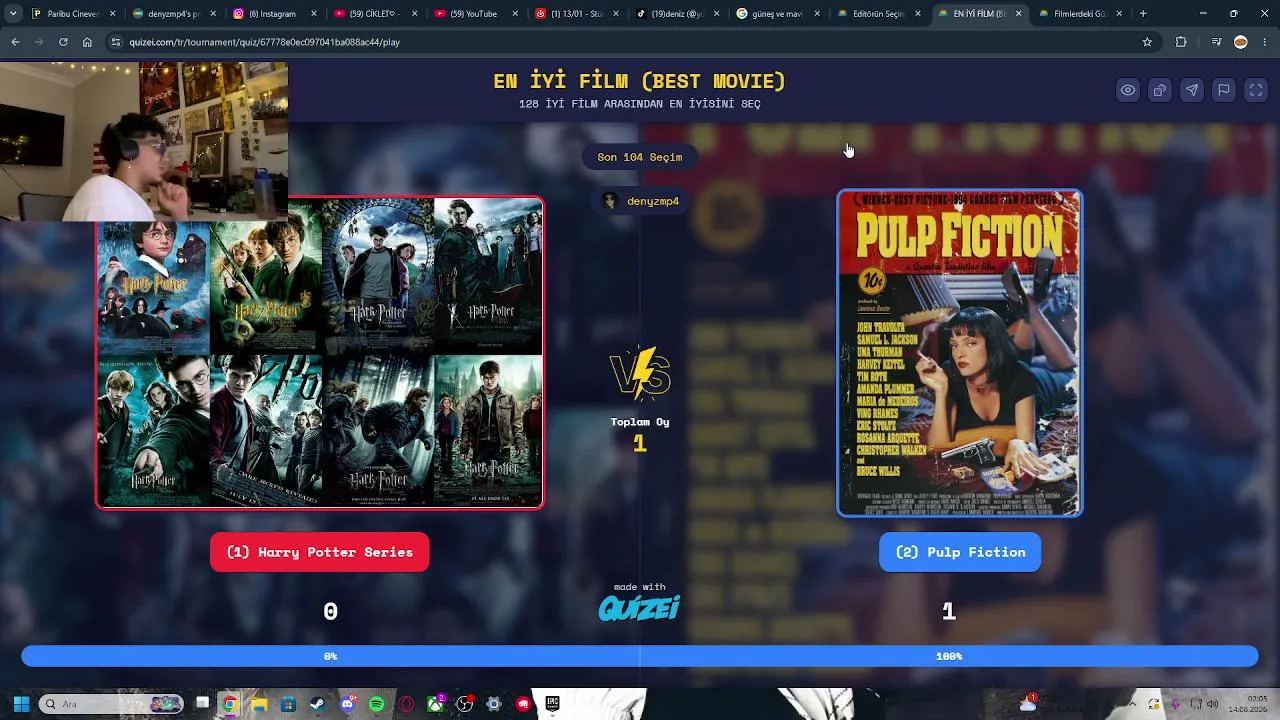The image size is (1280, 720).
Task: Open the Chrome three-dot menu
Action: coord(1265,42)
